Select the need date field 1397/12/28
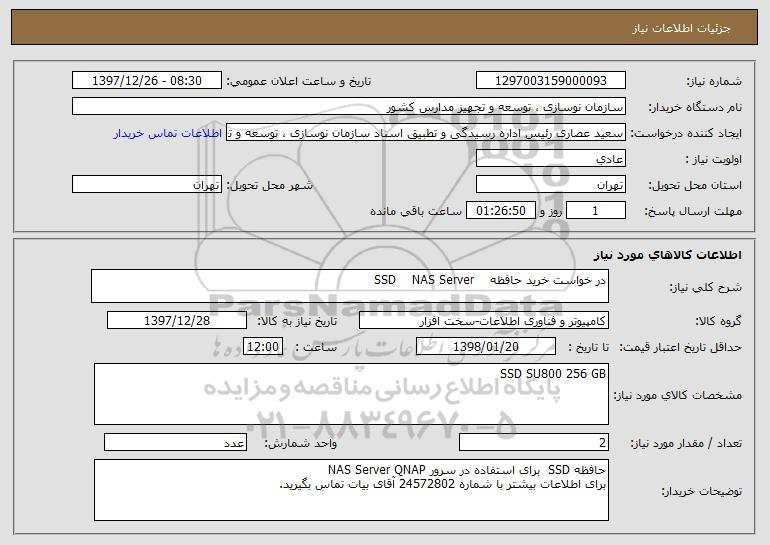Screen dimensions: 770x545 (x=177, y=321)
